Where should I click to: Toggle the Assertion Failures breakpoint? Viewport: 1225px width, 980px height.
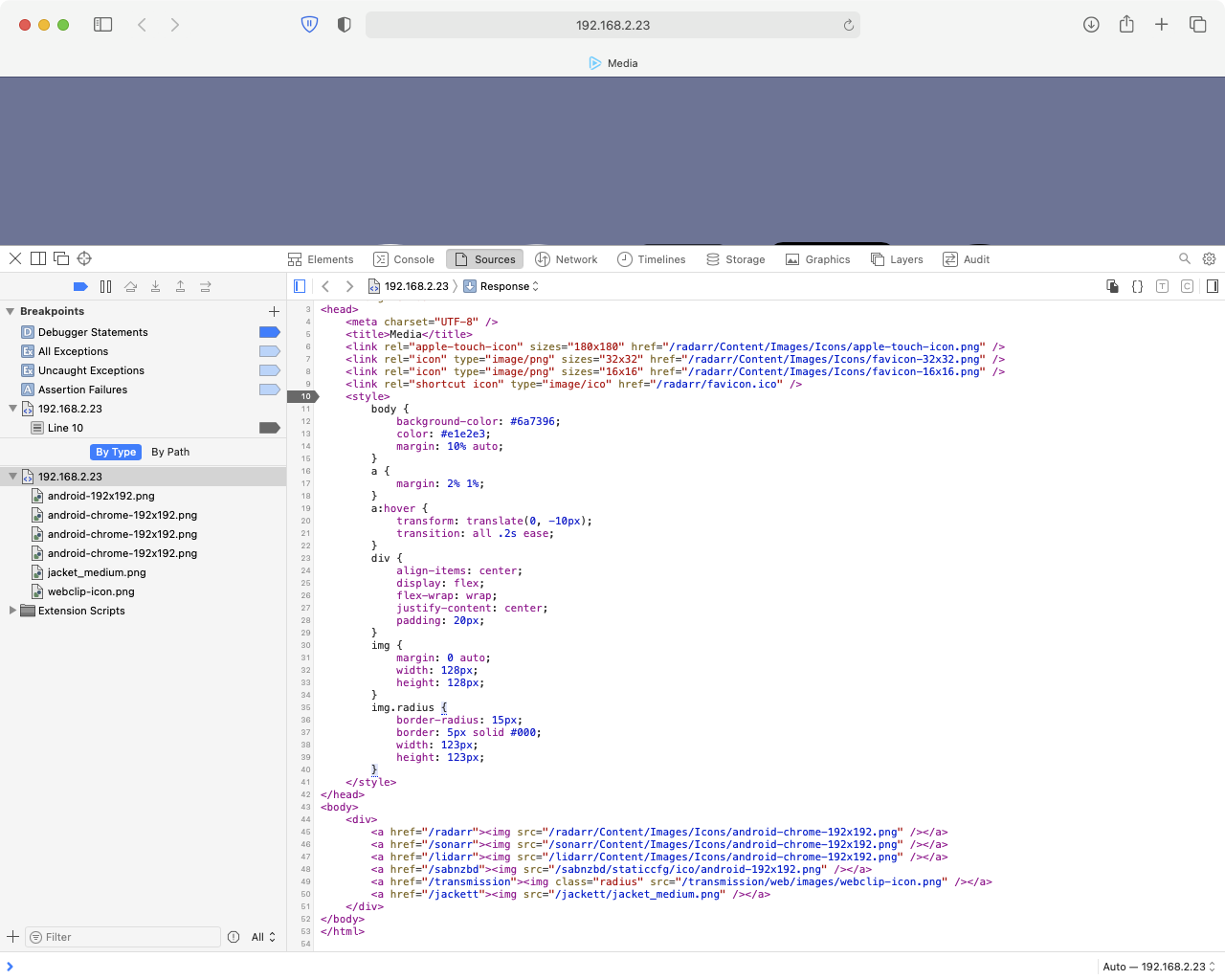point(270,390)
